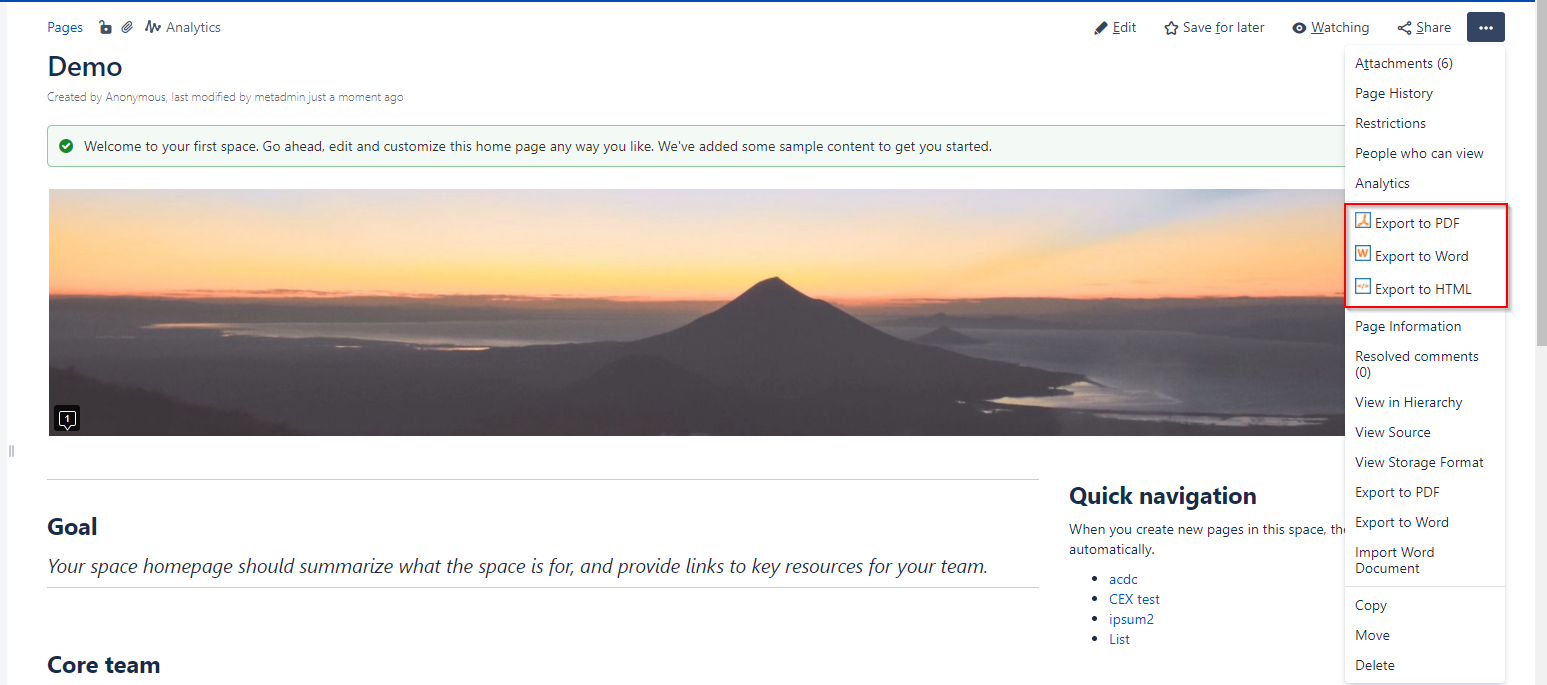Viewport: 1547px width, 685px height.
Task: Click the Share button label
Action: (1433, 28)
